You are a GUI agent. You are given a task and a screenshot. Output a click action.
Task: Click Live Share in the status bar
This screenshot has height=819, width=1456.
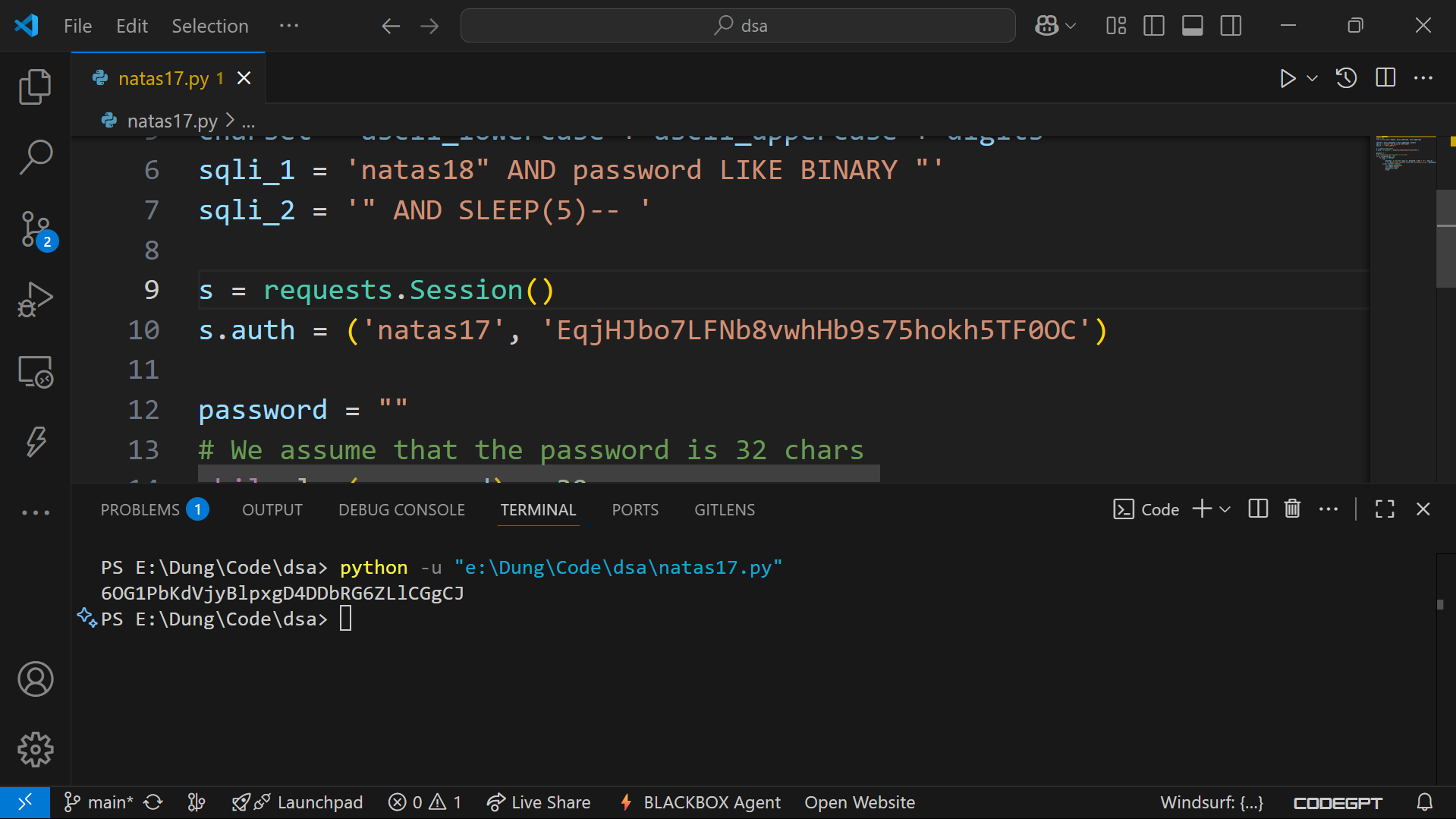click(x=539, y=802)
